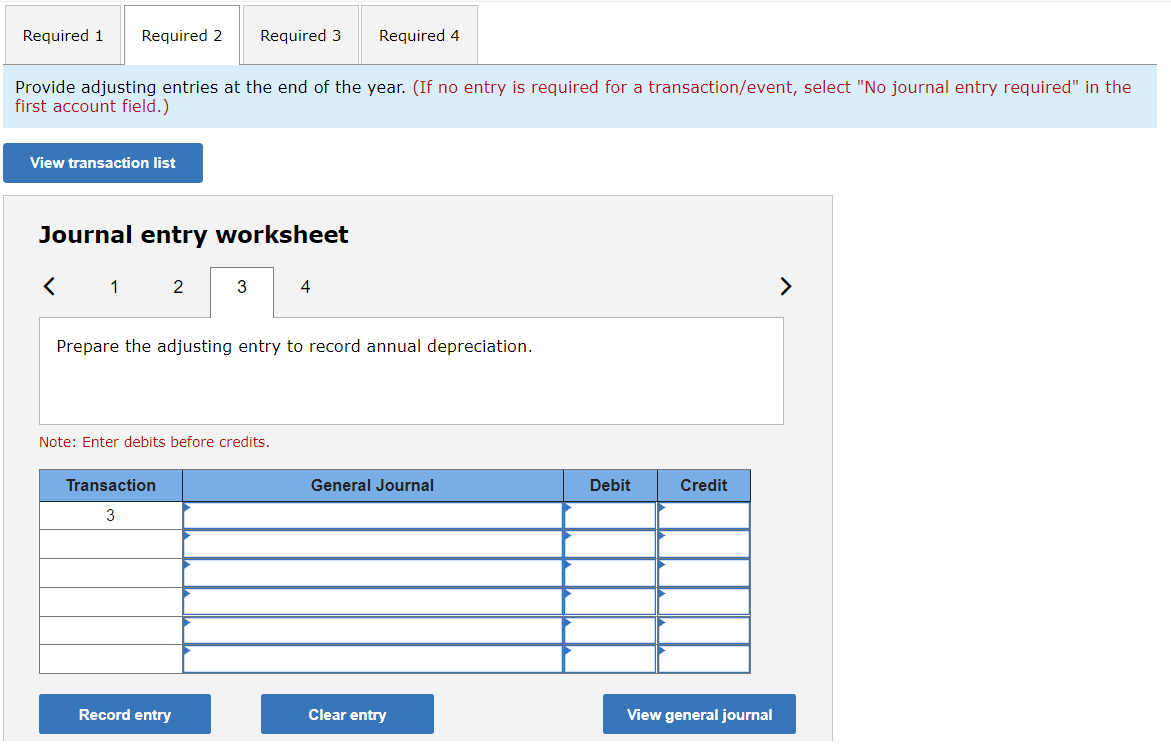The image size is (1171, 752).
Task: Click the Credit field in fifth row
Action: 703,630
